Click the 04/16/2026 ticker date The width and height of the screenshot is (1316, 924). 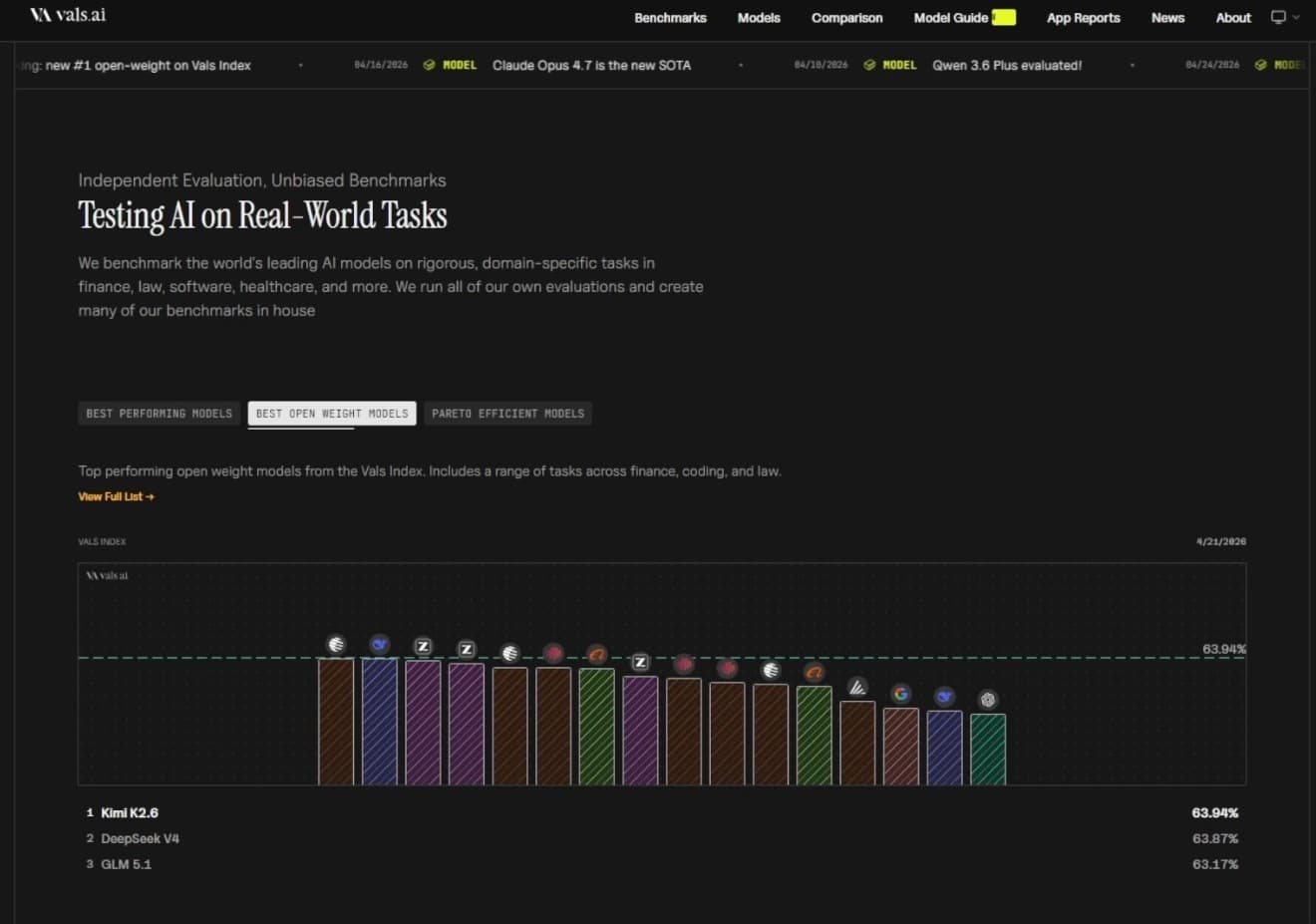tap(381, 65)
